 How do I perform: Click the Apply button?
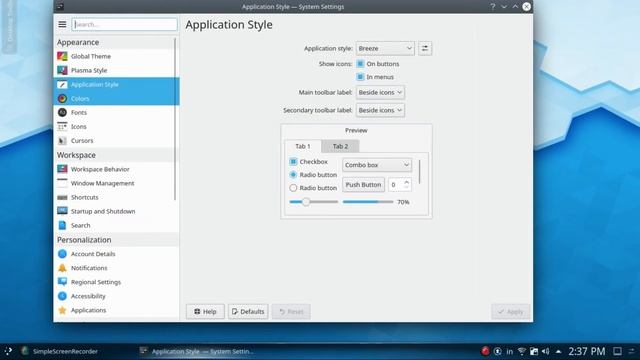tap(511, 311)
